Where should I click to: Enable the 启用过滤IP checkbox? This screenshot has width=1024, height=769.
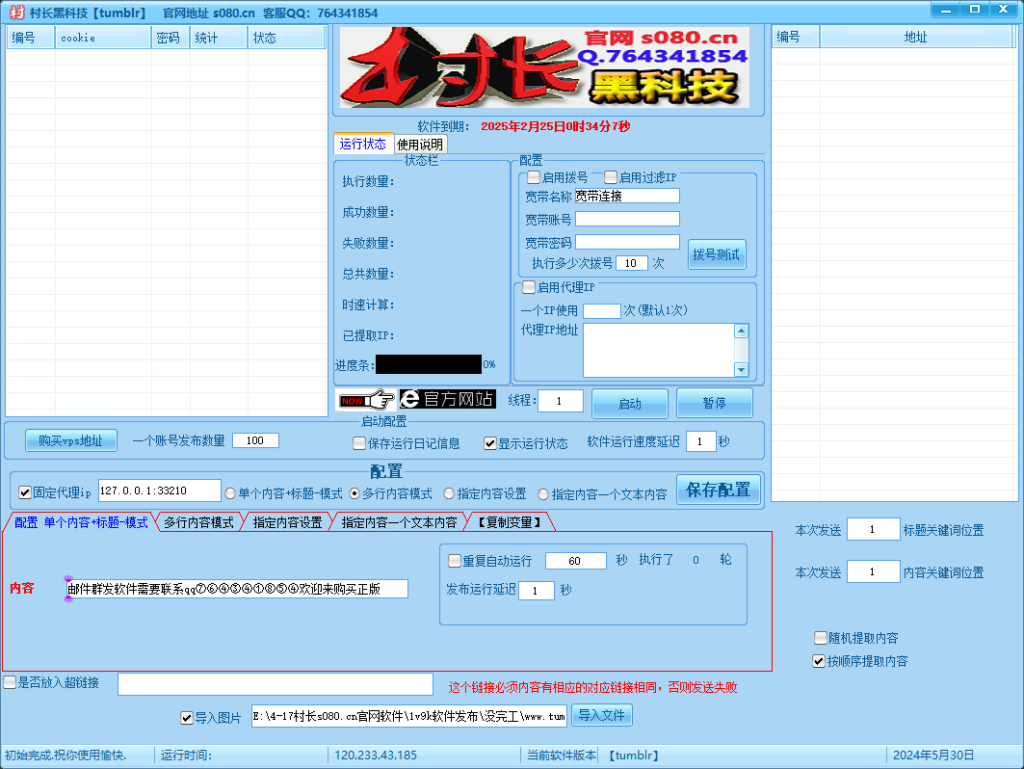click(x=611, y=177)
